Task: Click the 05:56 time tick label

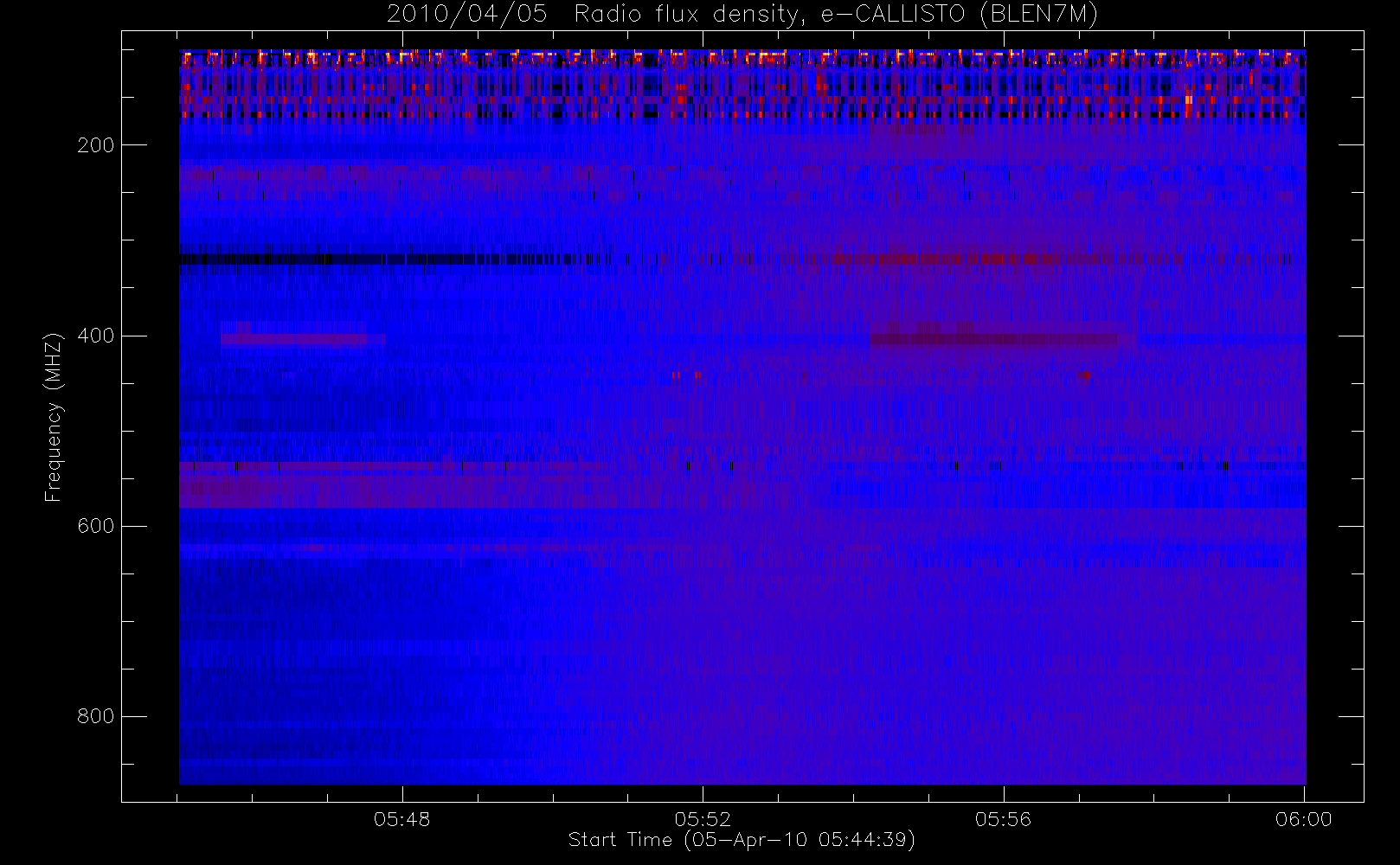Action: click(x=1004, y=819)
